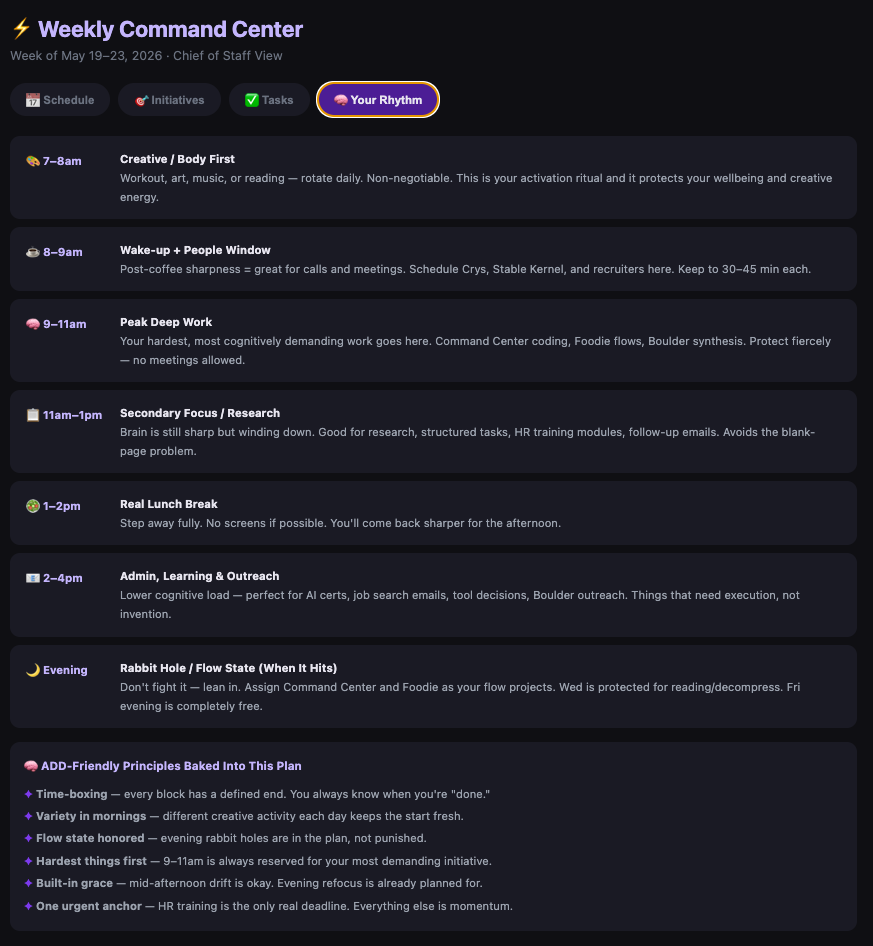Screen dimensions: 873x946
Task: Select the Tasks tab
Action: [269, 100]
